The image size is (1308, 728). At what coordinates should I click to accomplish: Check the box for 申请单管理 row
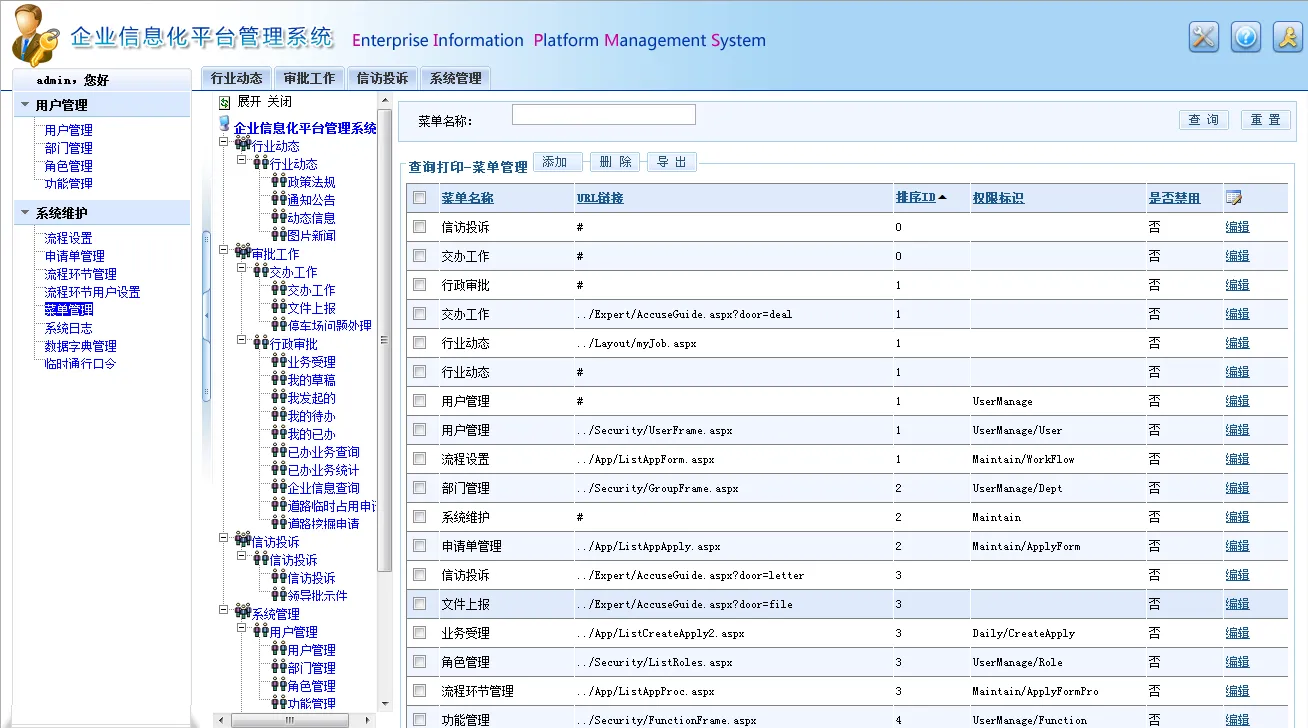[x=420, y=546]
